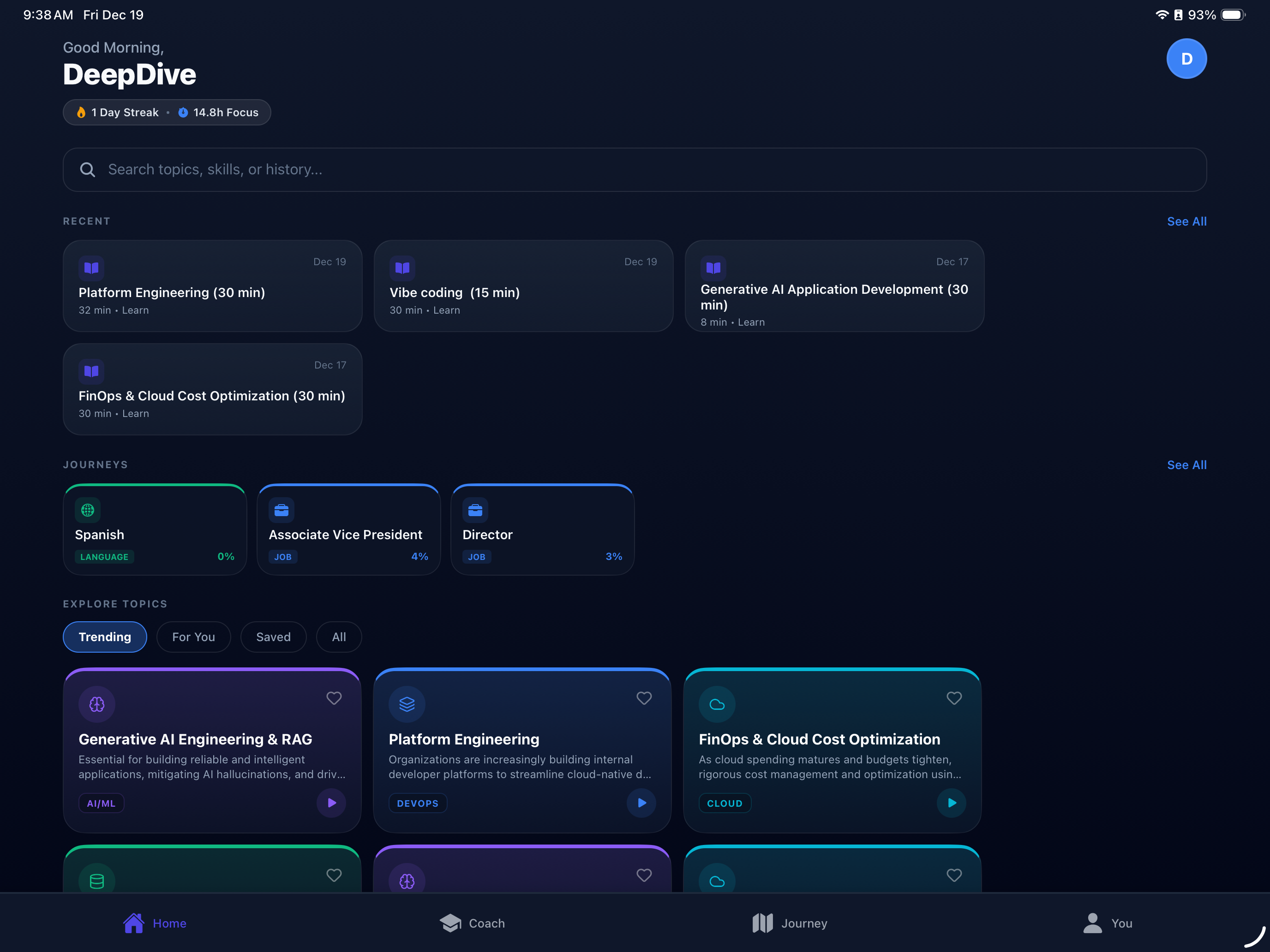1270x952 pixels.
Task: Tap the globe icon on Spanish journey
Action: click(x=88, y=510)
